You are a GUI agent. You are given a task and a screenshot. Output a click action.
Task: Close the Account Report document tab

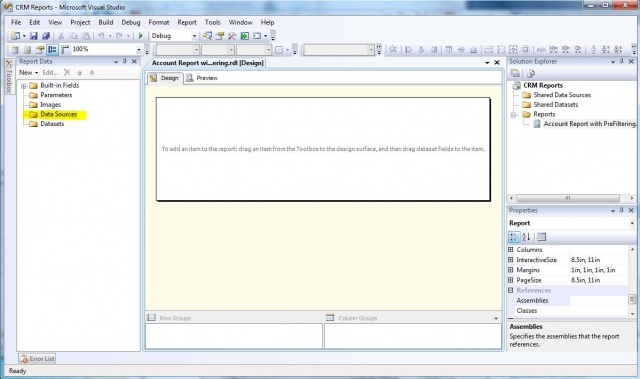(497, 62)
